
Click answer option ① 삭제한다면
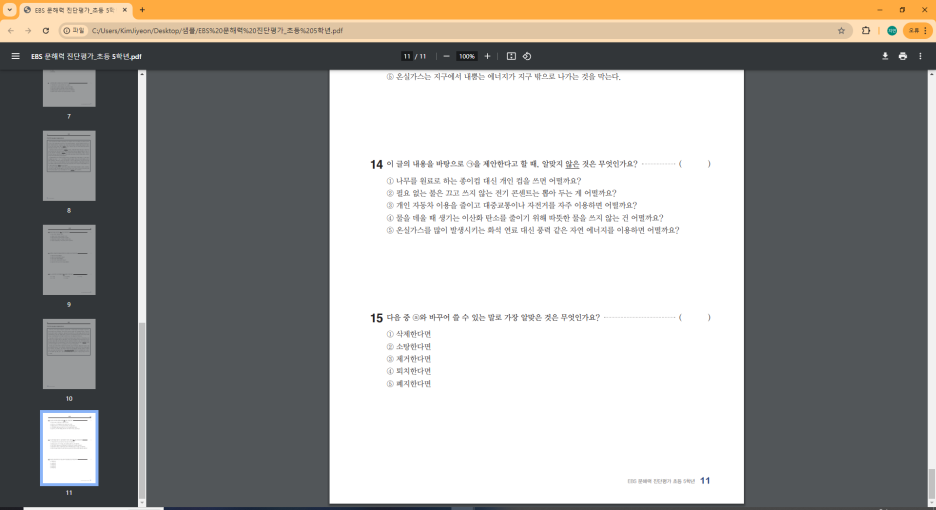click(409, 334)
